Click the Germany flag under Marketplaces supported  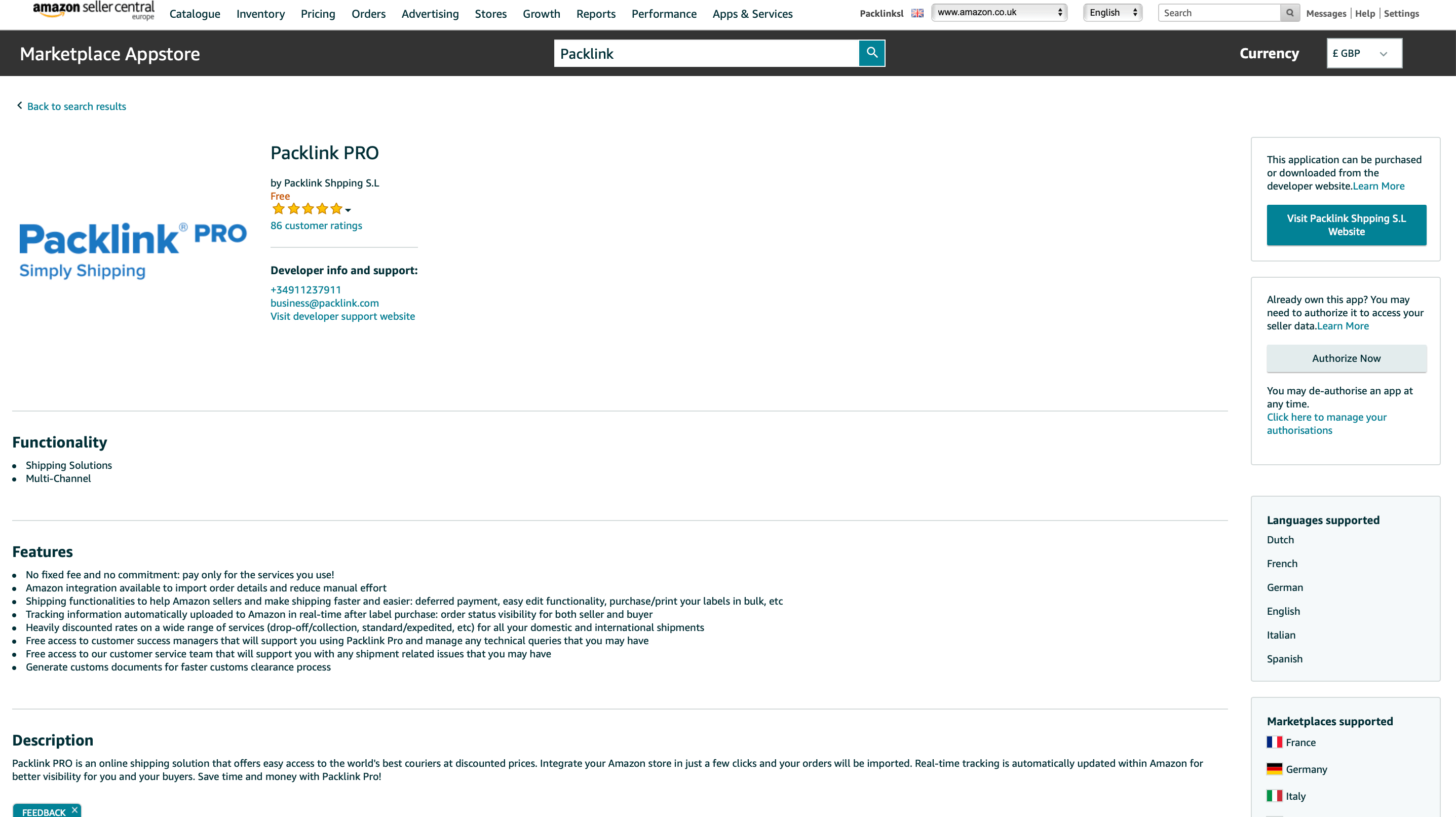coord(1275,768)
